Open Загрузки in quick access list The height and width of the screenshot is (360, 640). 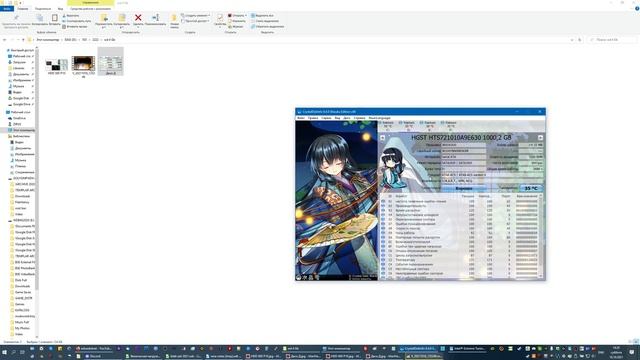pos(17,62)
